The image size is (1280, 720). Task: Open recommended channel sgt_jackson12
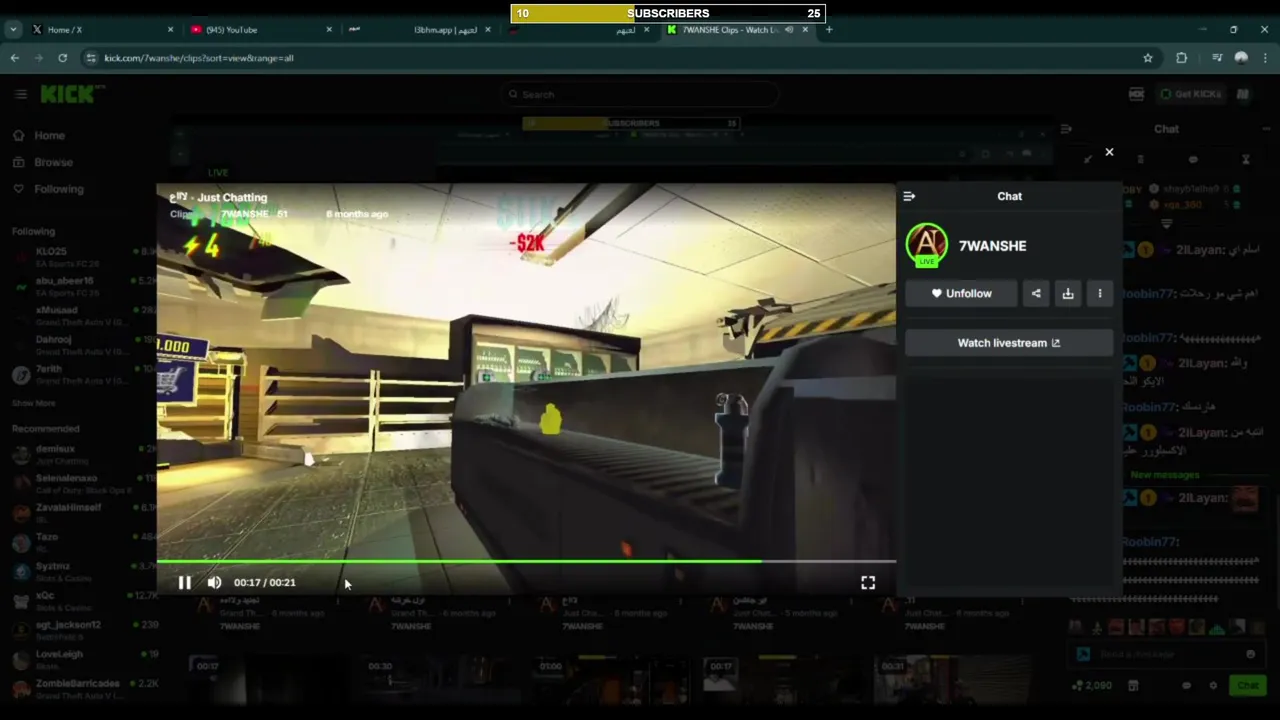[x=82, y=629]
